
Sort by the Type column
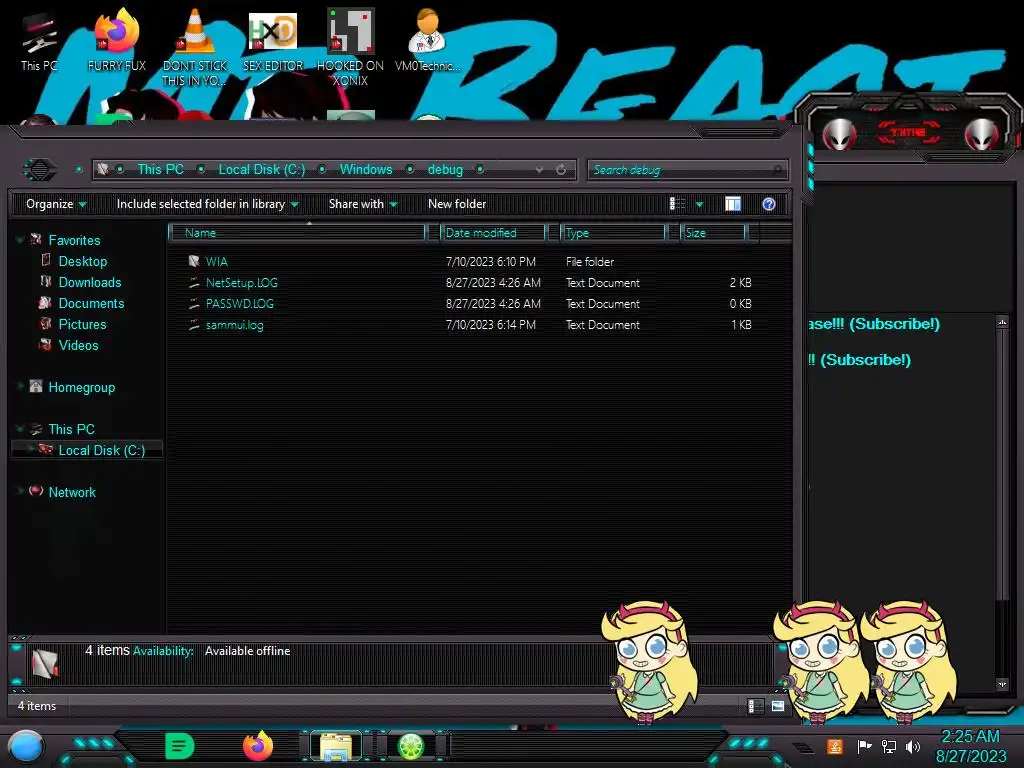pyautogui.click(x=614, y=233)
